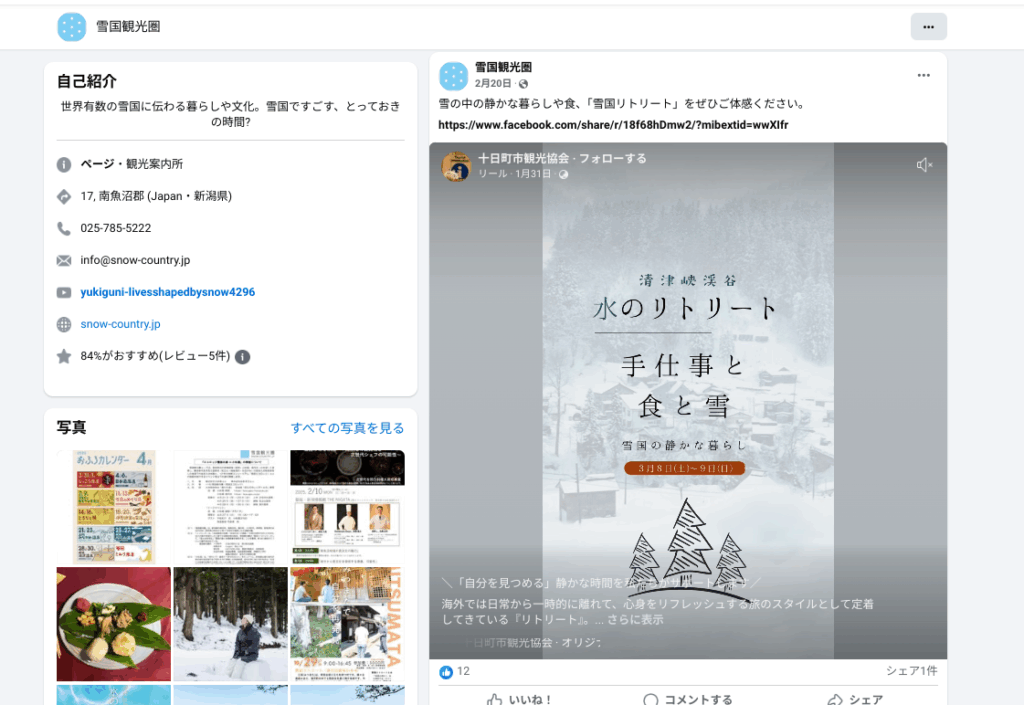
Task: Open the food plate on leaf photo thumbnail
Action: [114, 624]
